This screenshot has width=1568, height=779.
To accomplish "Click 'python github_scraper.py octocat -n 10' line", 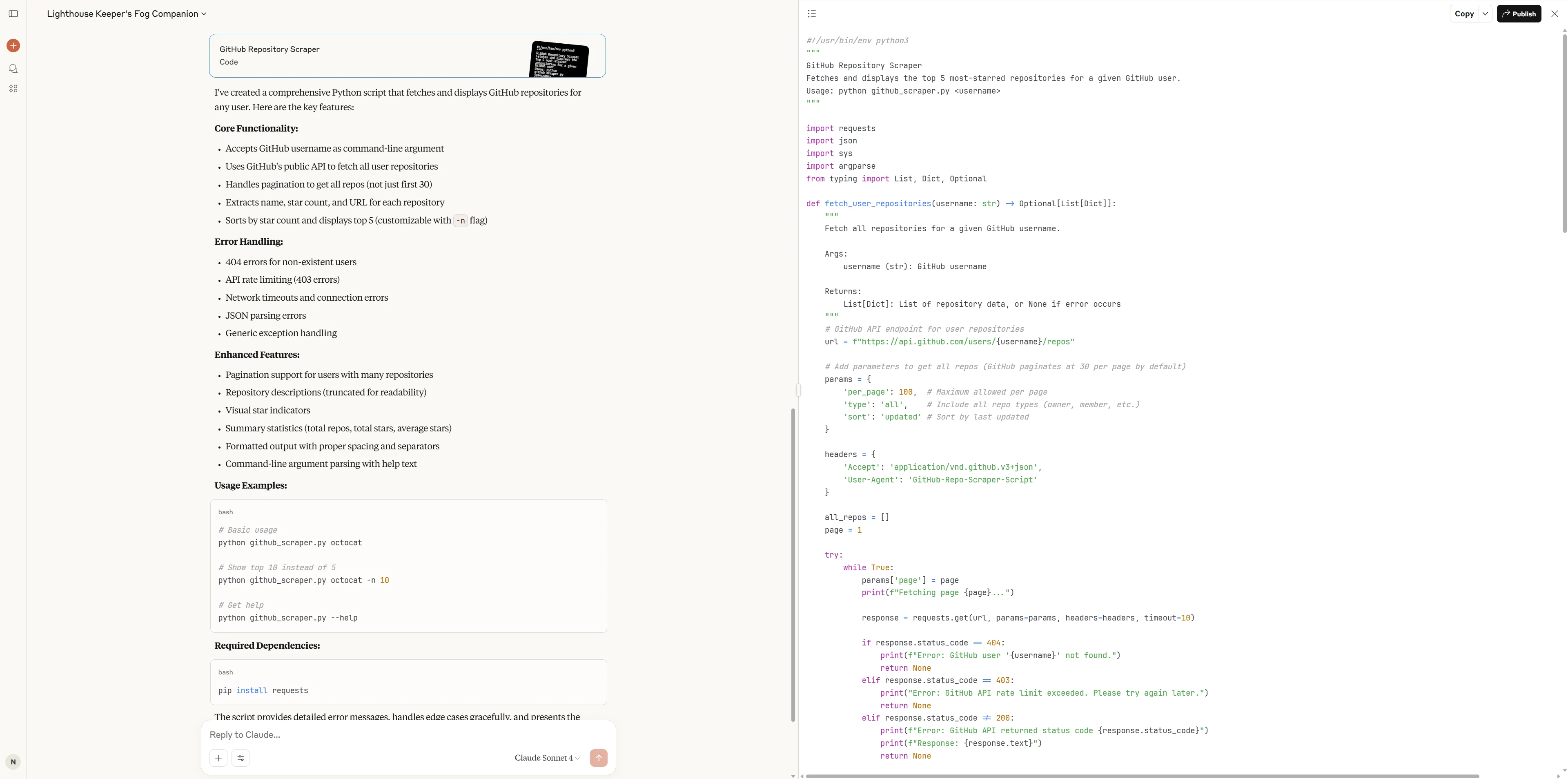I will [304, 580].
